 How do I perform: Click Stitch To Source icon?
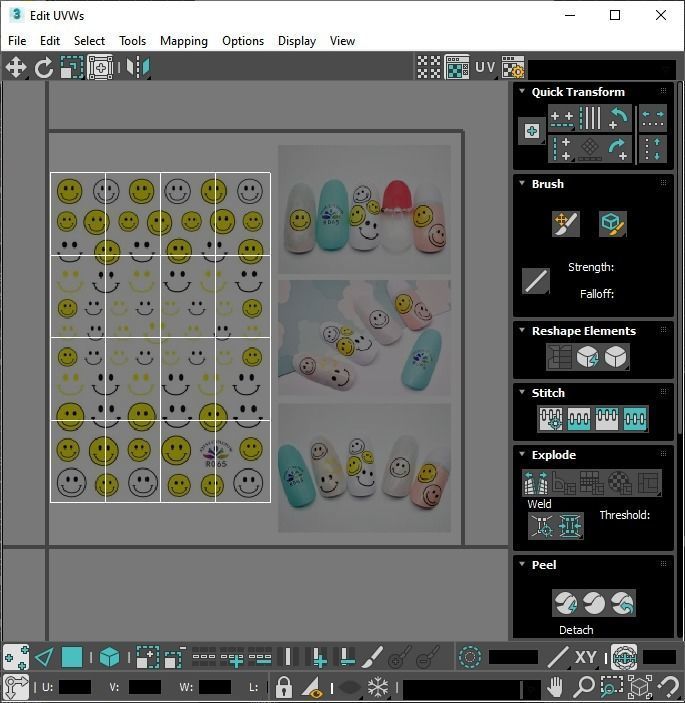tap(607, 419)
